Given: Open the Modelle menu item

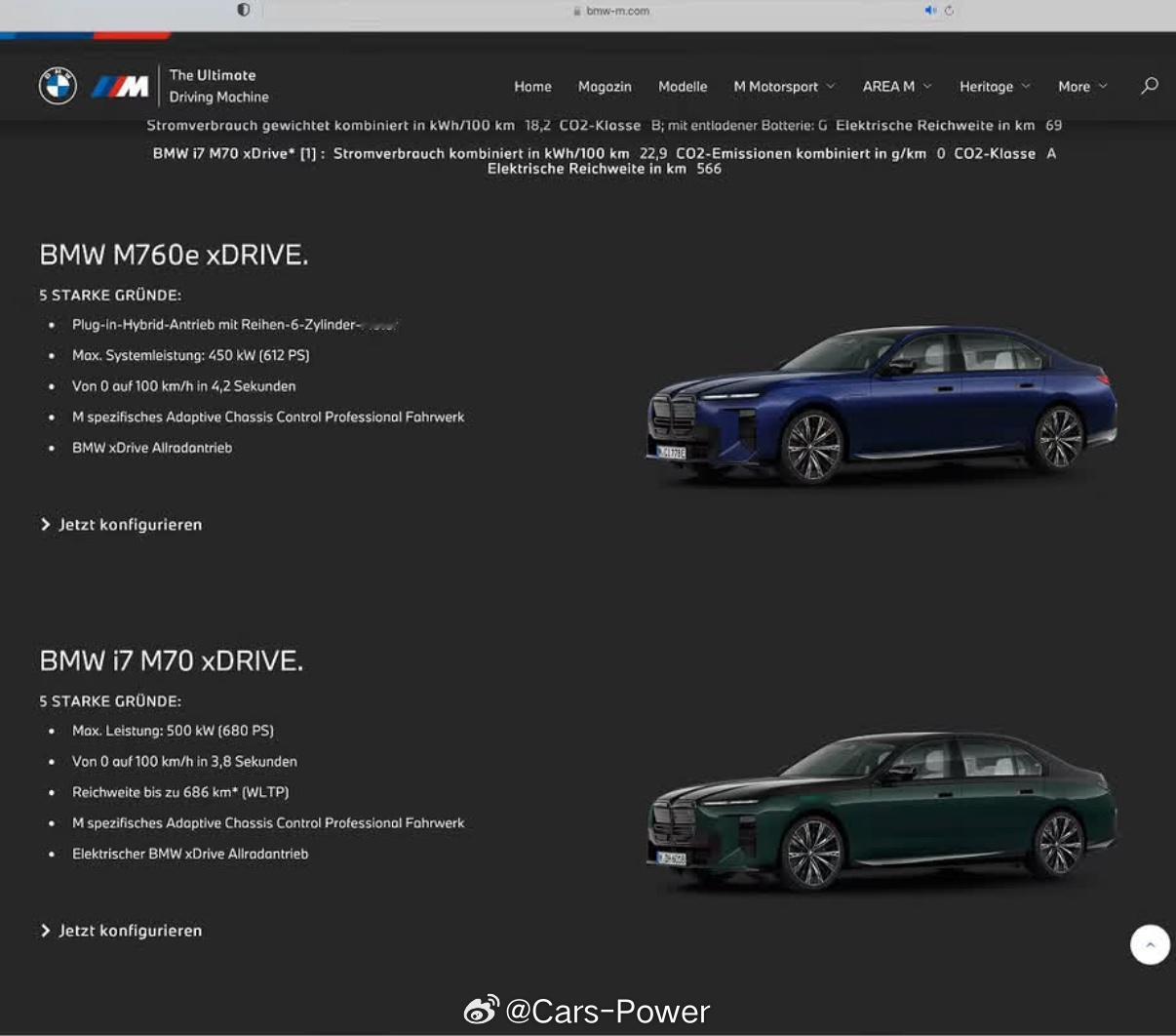Looking at the screenshot, I should tap(683, 87).
